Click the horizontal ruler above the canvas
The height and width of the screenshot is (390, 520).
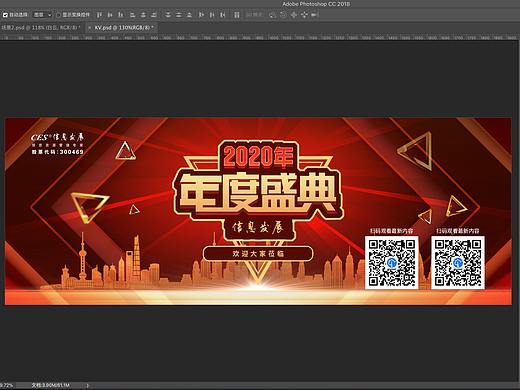[260, 38]
